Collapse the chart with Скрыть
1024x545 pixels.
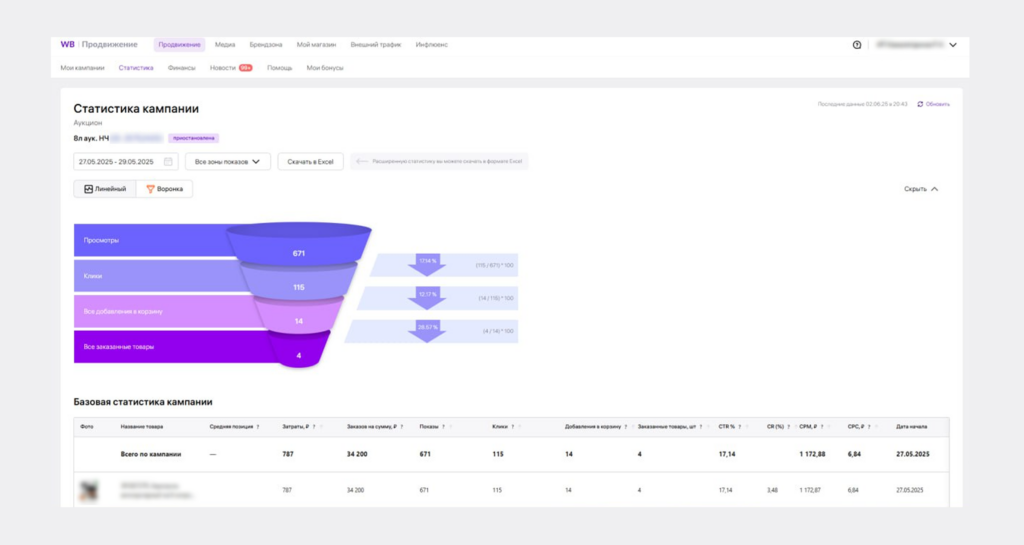(921, 189)
